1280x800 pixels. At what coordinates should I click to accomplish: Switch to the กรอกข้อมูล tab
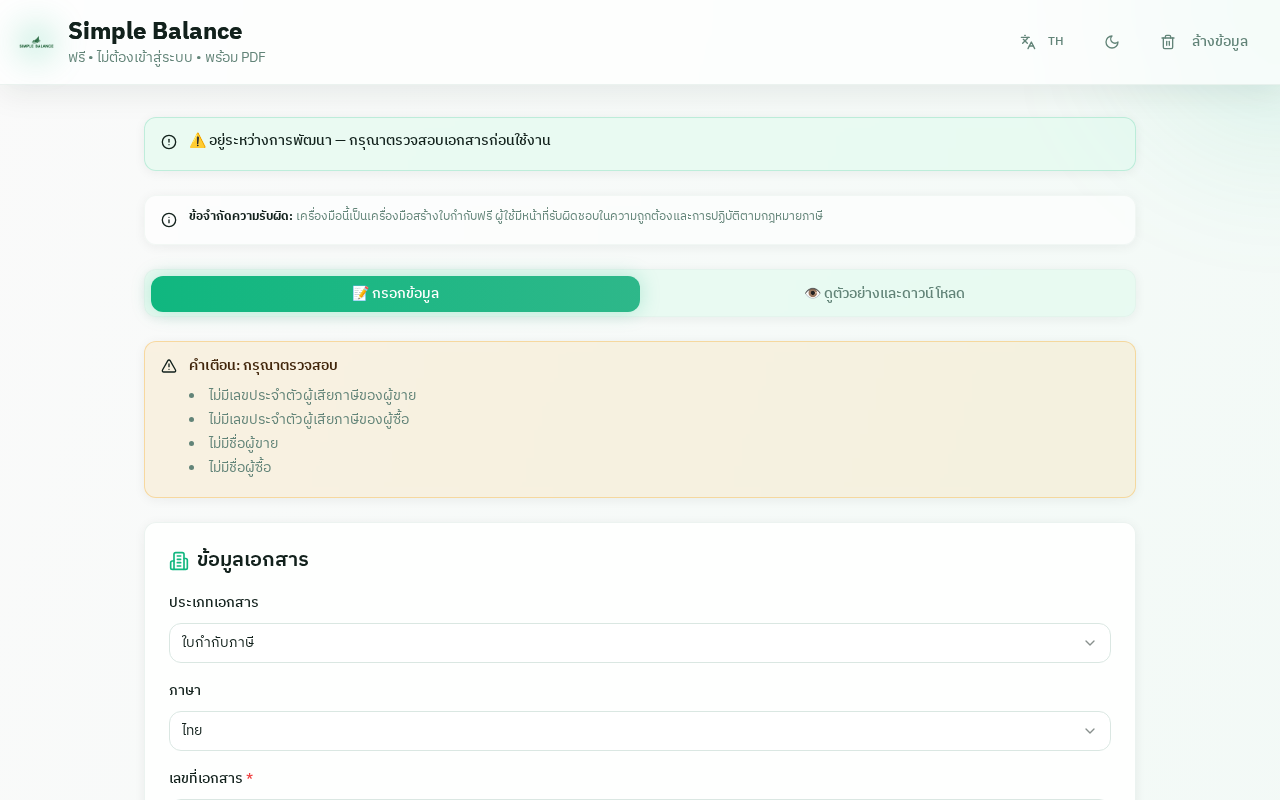point(395,294)
